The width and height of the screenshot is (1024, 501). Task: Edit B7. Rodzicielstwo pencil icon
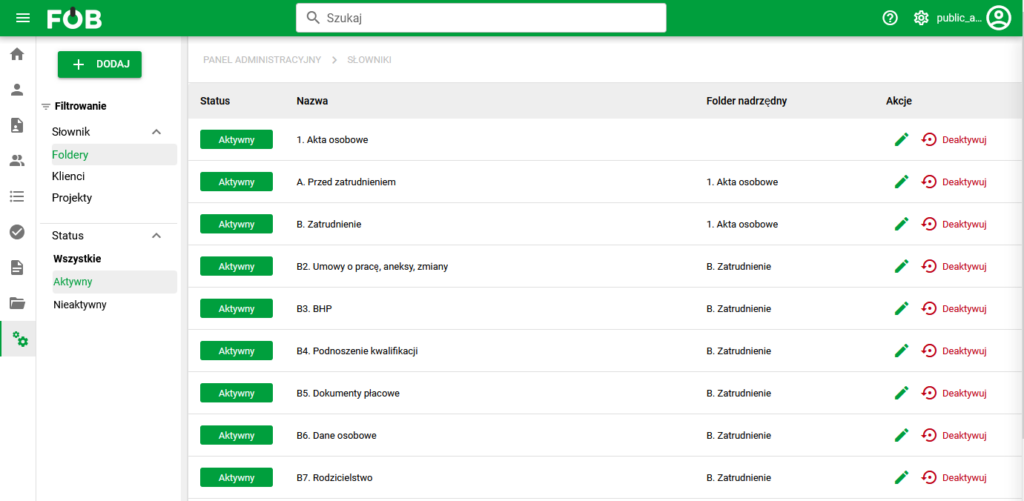click(x=901, y=477)
